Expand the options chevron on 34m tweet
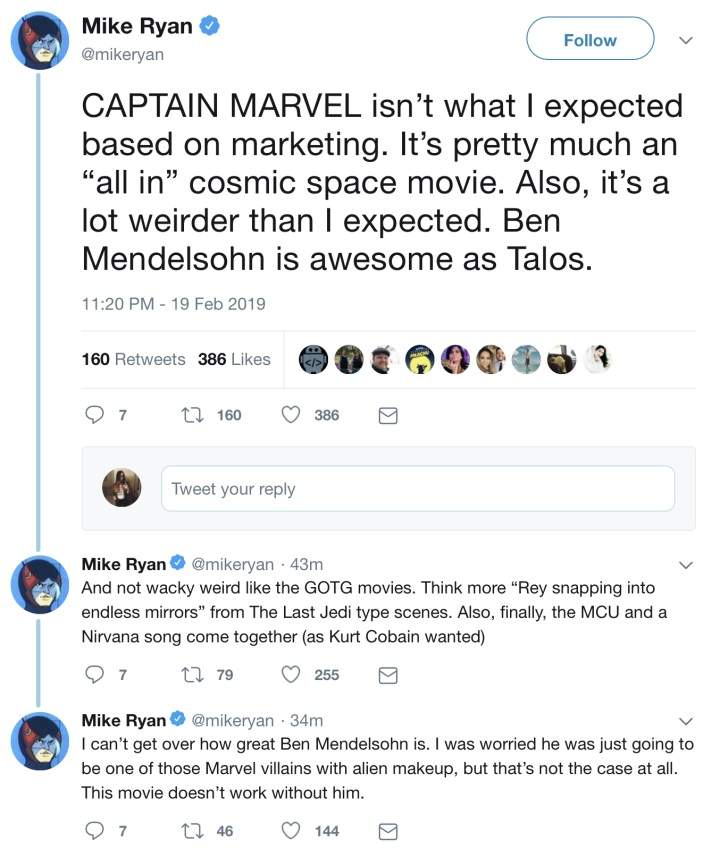This screenshot has width=720, height=849. pos(685,721)
